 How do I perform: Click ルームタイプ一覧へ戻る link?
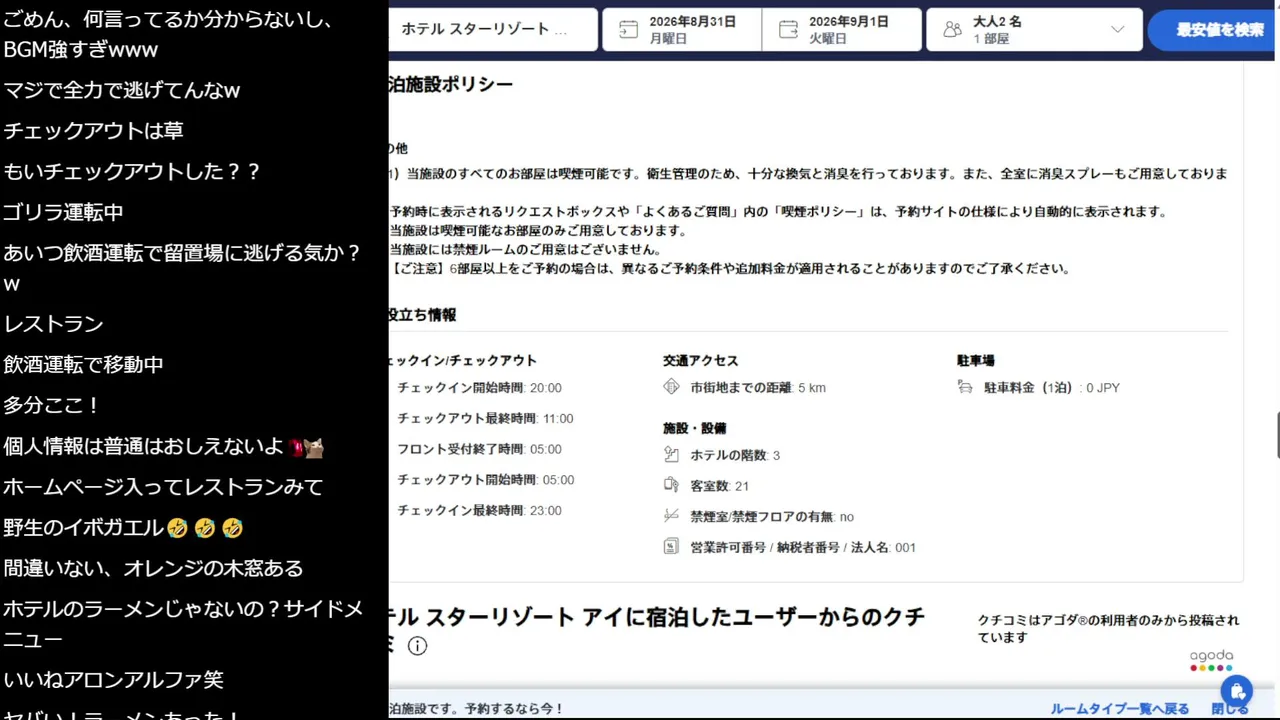coord(1119,709)
